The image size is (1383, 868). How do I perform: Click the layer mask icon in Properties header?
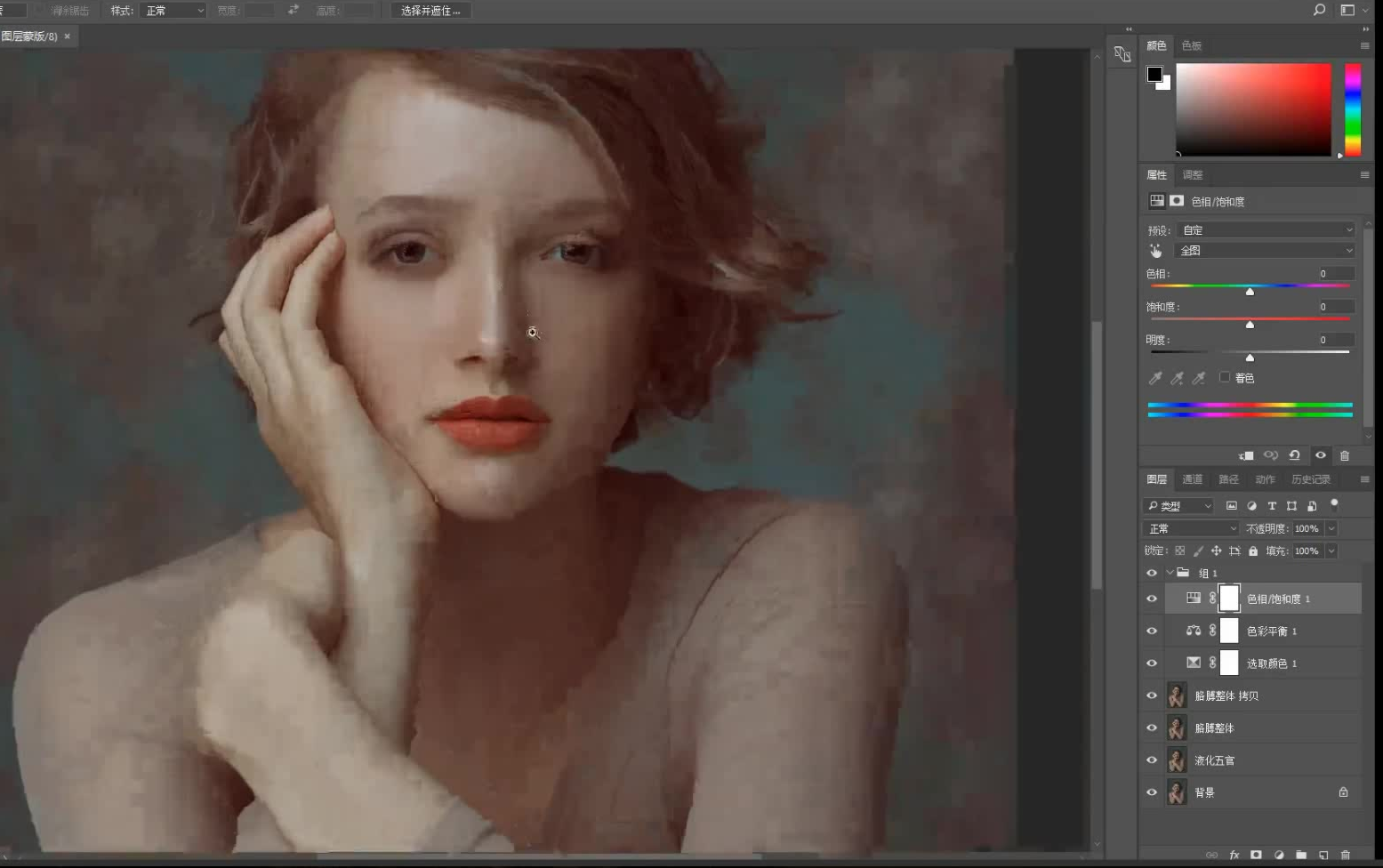(1177, 201)
